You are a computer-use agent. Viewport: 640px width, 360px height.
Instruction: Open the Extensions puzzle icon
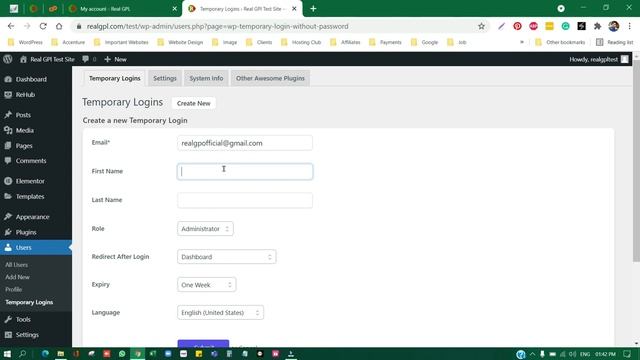coord(598,26)
